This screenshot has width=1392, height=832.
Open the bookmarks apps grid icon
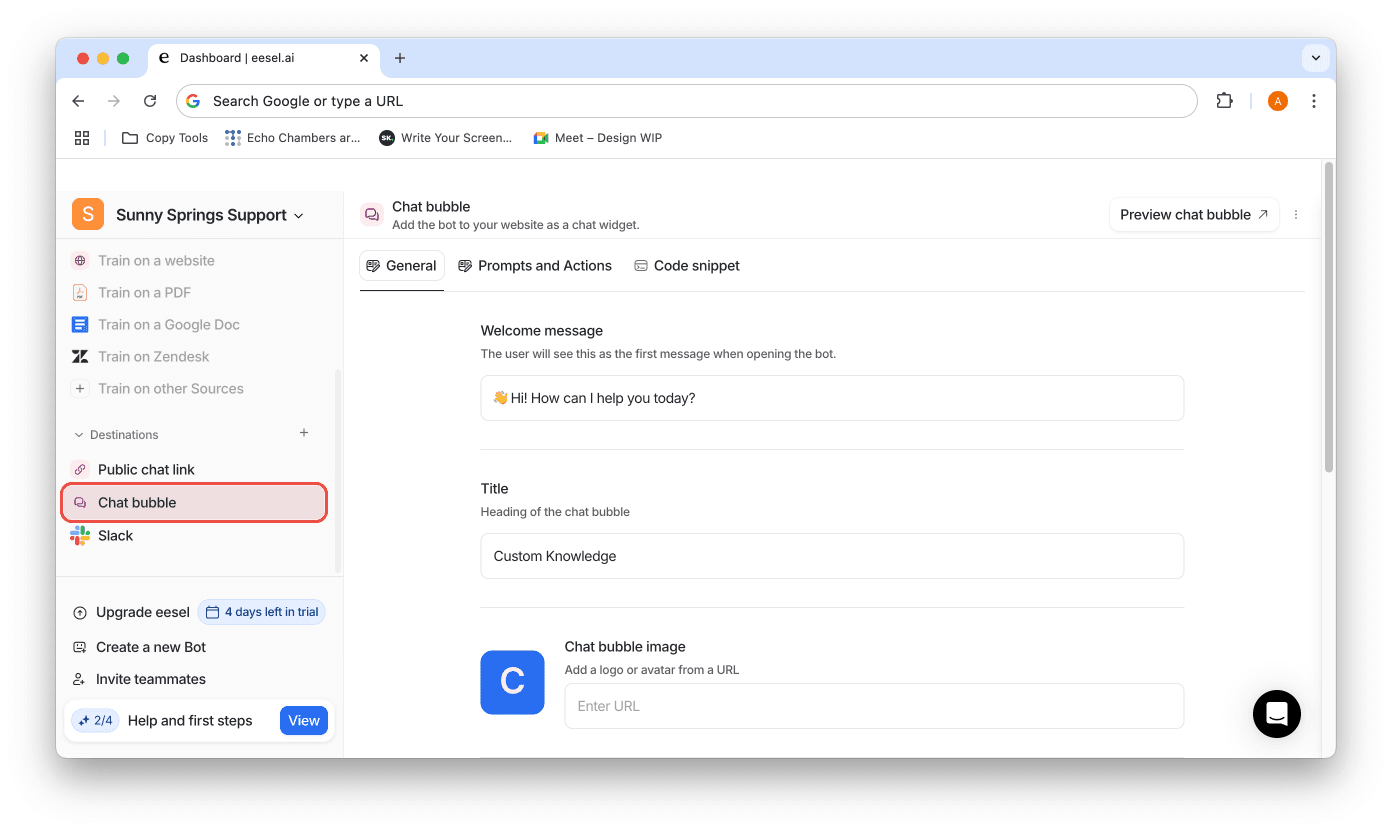(82, 138)
